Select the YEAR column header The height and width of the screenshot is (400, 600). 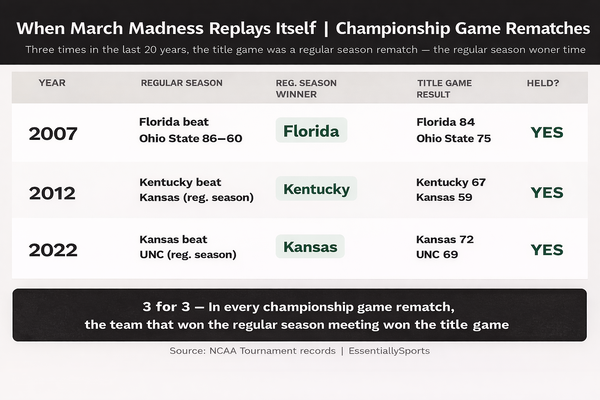click(52, 82)
